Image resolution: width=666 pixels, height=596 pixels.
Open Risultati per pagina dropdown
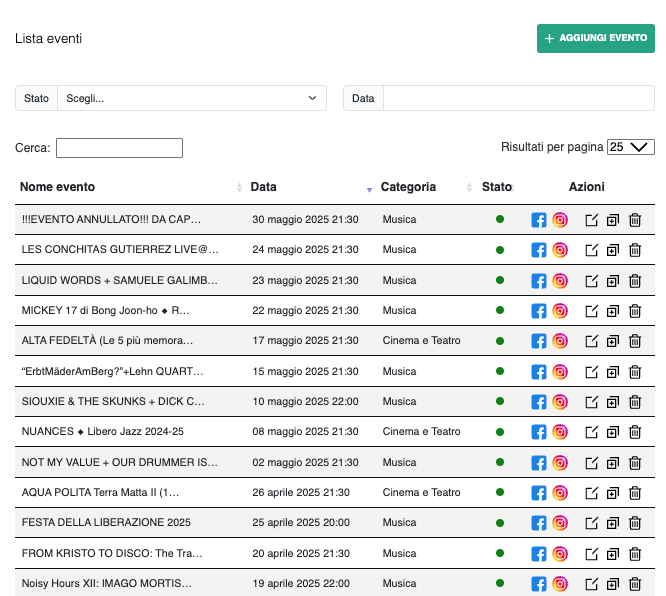(631, 147)
